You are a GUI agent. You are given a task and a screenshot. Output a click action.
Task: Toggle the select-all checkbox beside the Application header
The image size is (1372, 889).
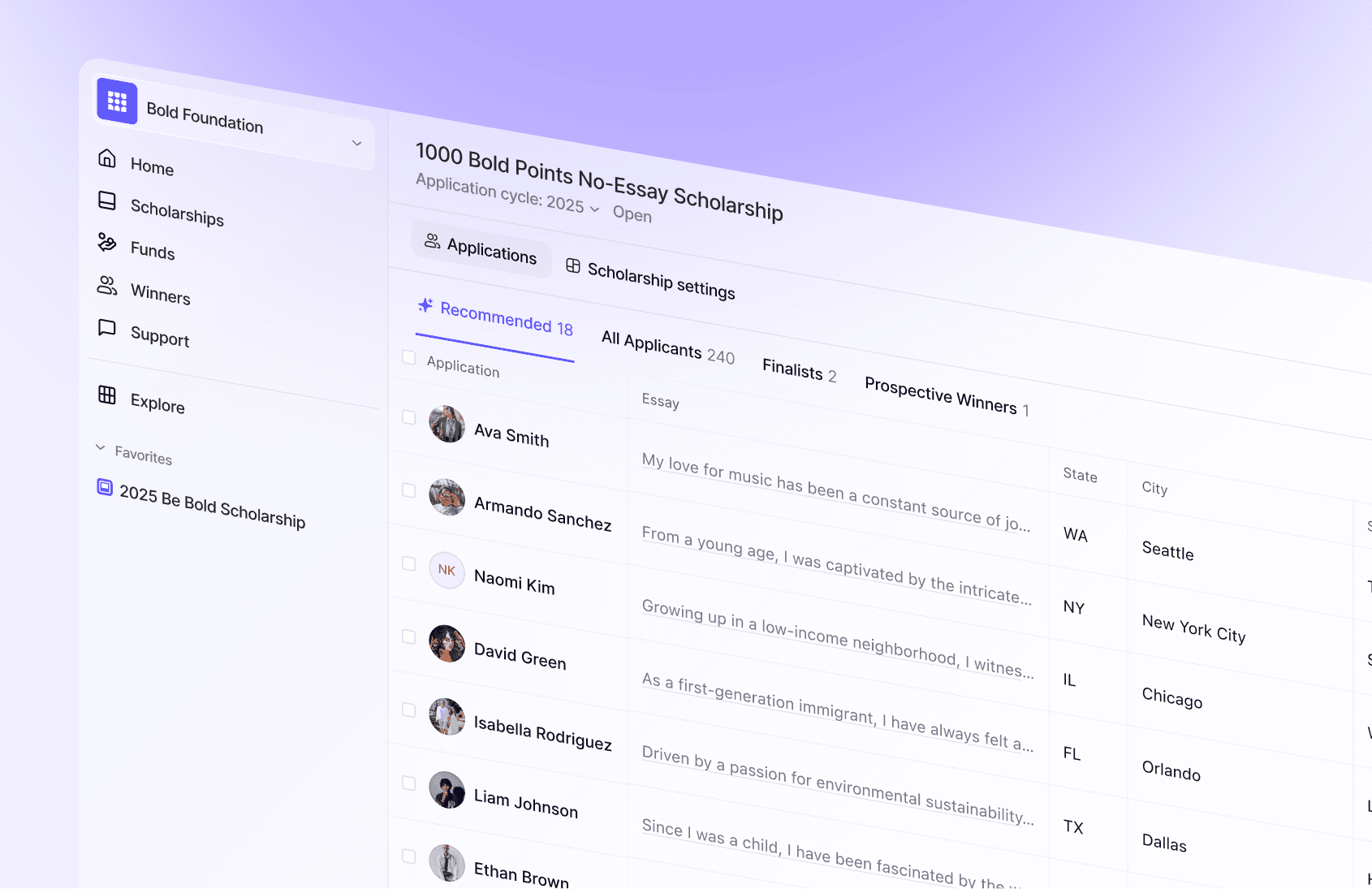pyautogui.click(x=409, y=357)
